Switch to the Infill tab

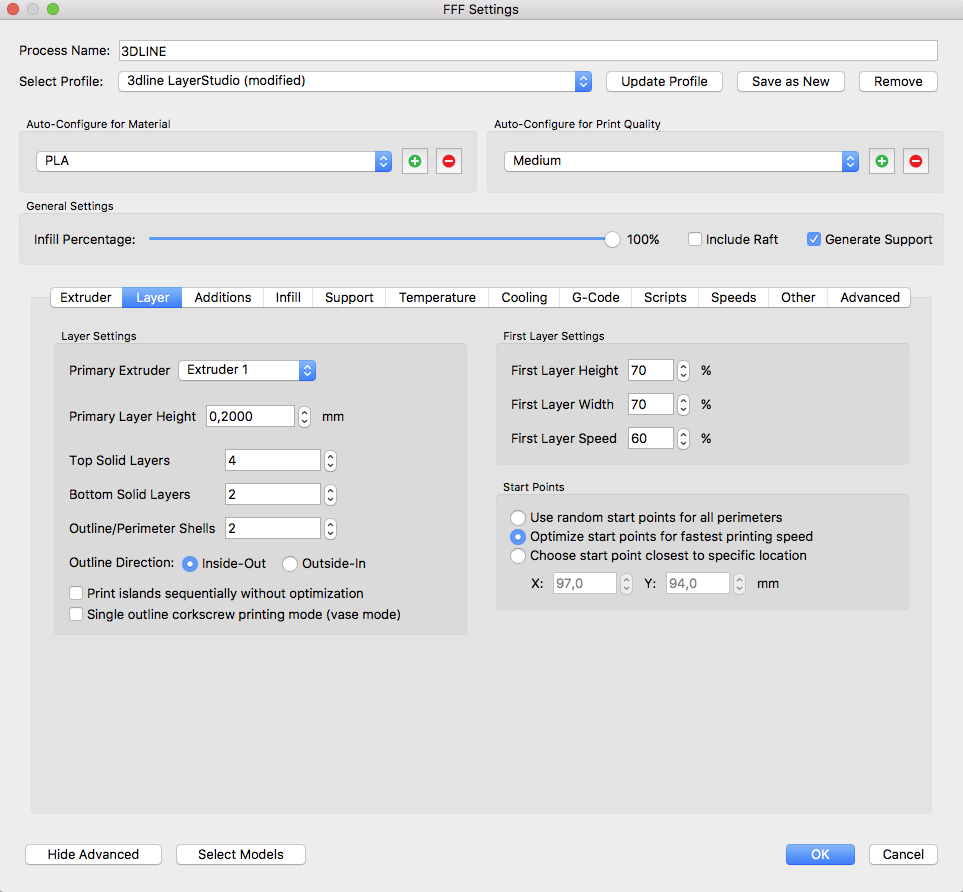coord(288,297)
